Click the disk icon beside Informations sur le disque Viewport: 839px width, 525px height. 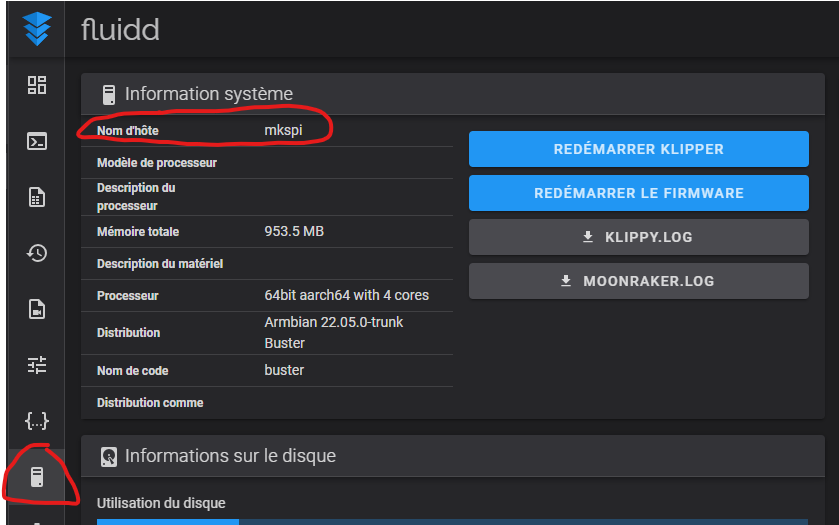tap(109, 457)
